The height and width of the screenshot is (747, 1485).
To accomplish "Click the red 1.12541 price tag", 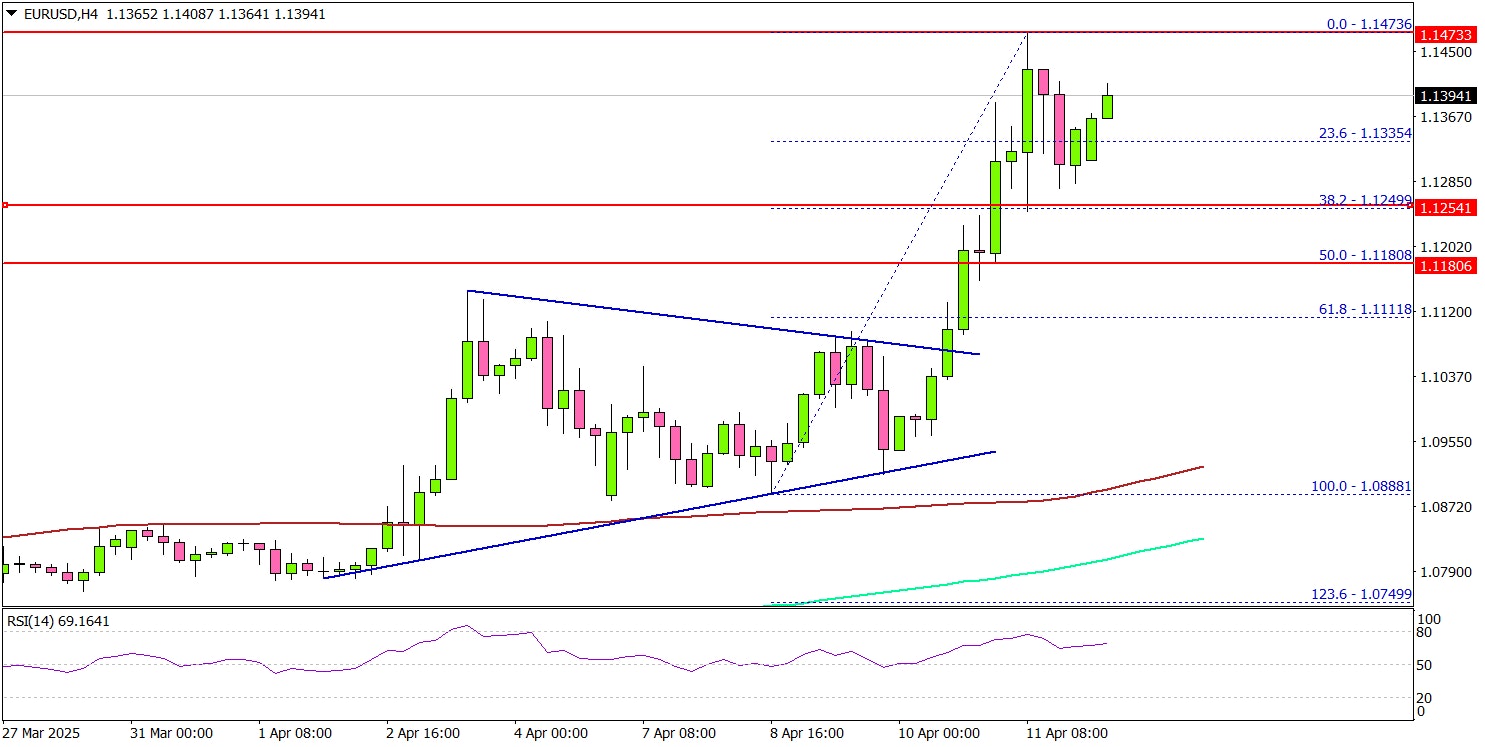I will point(1444,207).
